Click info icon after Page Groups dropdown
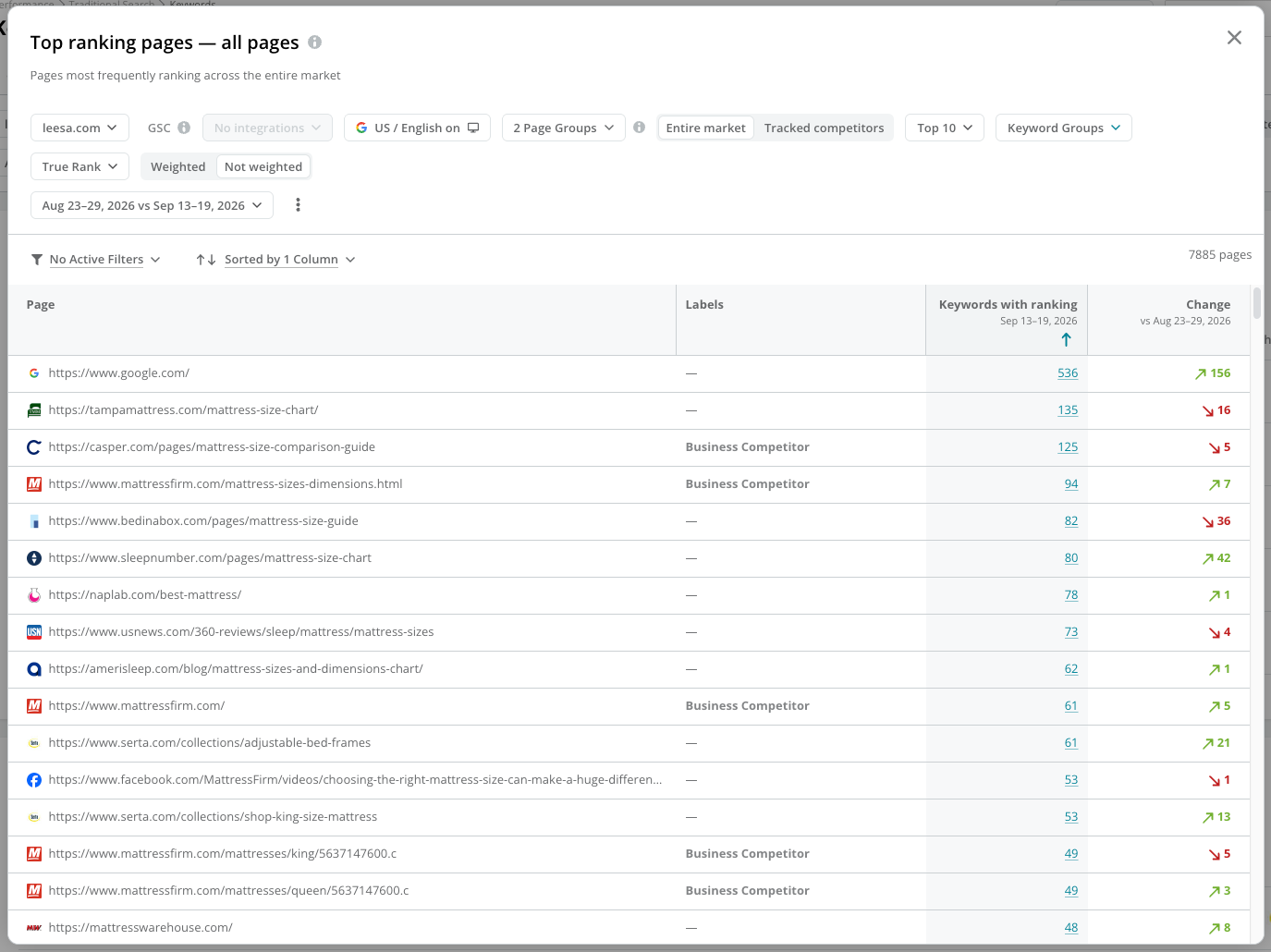 click(x=639, y=128)
